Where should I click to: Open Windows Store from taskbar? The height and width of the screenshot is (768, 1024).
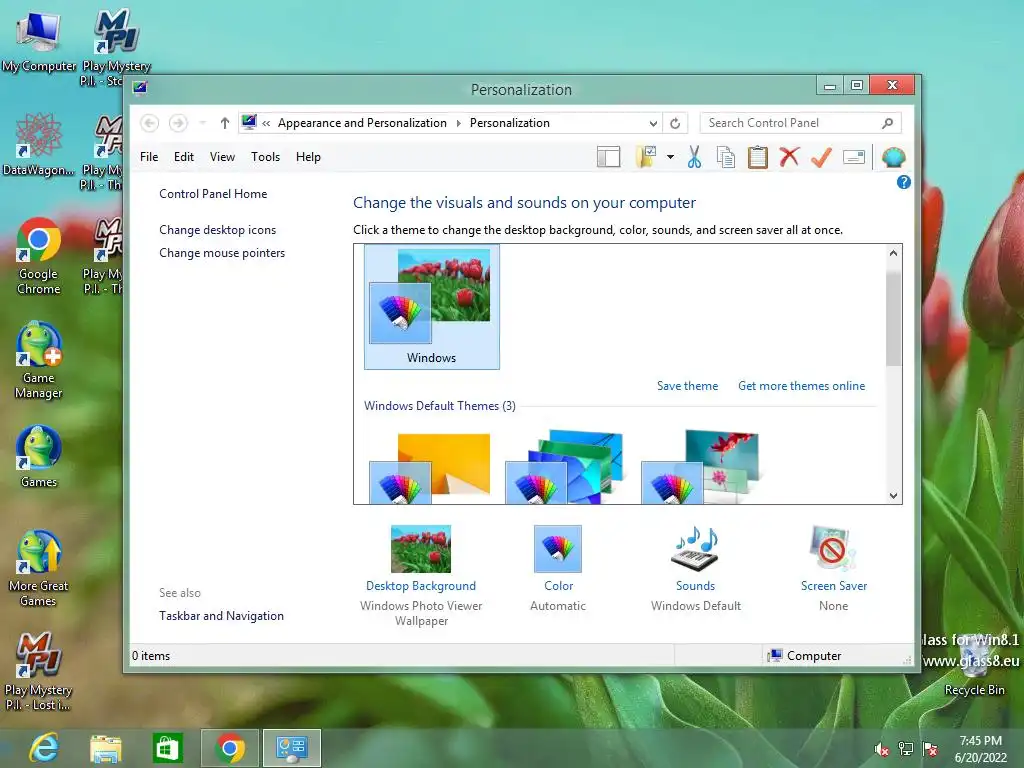(167, 748)
